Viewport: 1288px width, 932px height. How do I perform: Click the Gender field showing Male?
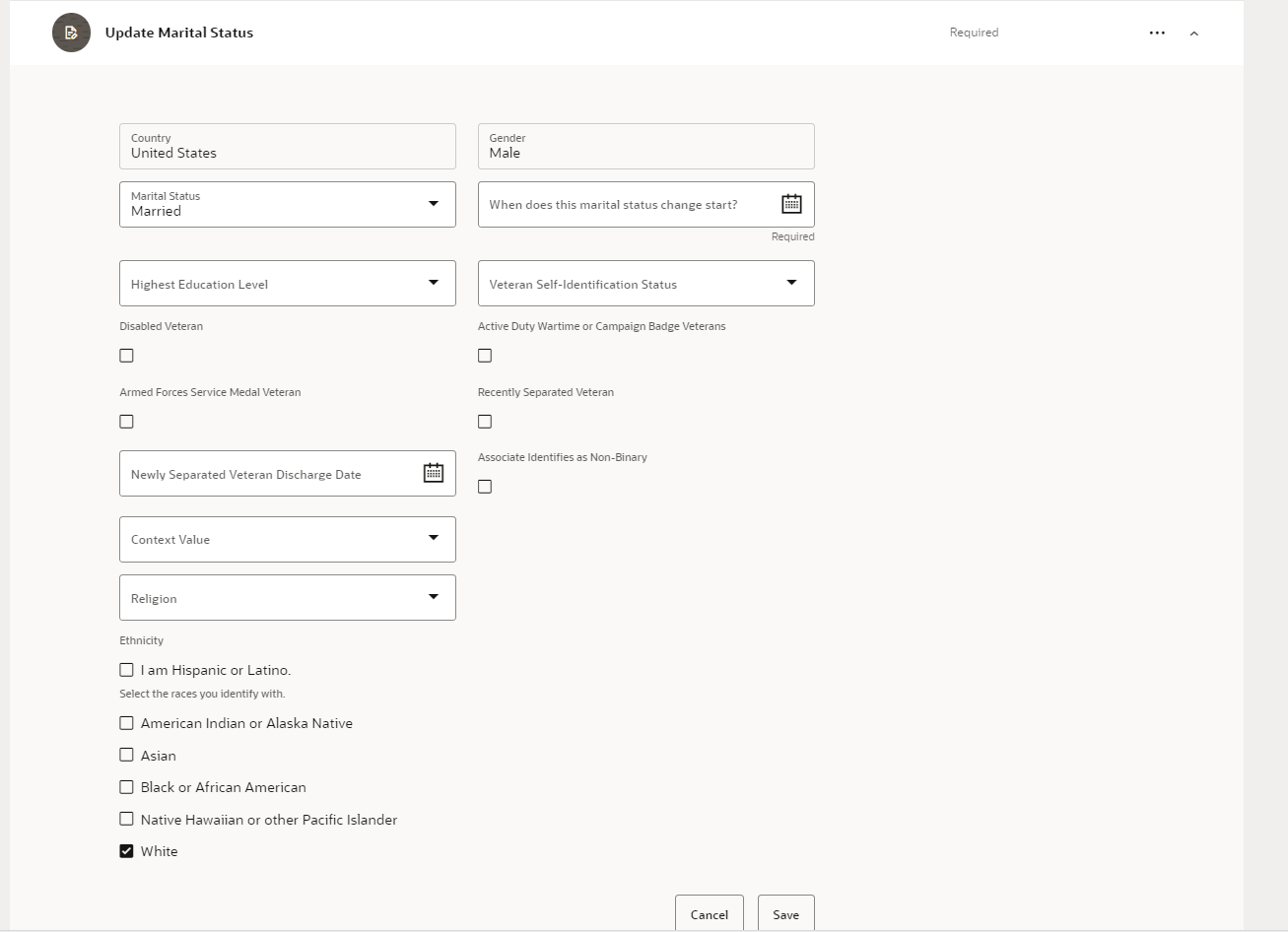646,146
